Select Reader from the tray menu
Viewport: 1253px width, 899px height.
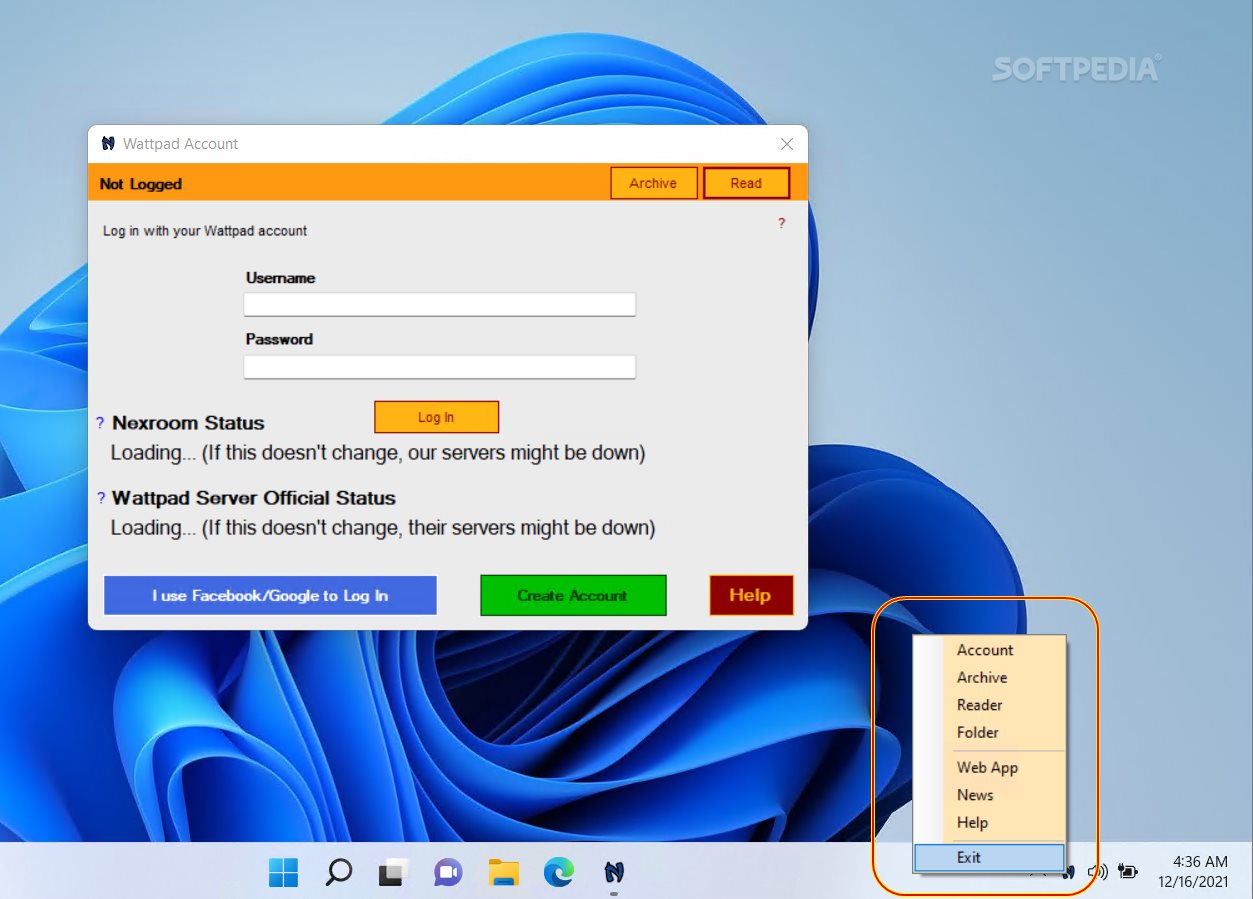pos(980,705)
